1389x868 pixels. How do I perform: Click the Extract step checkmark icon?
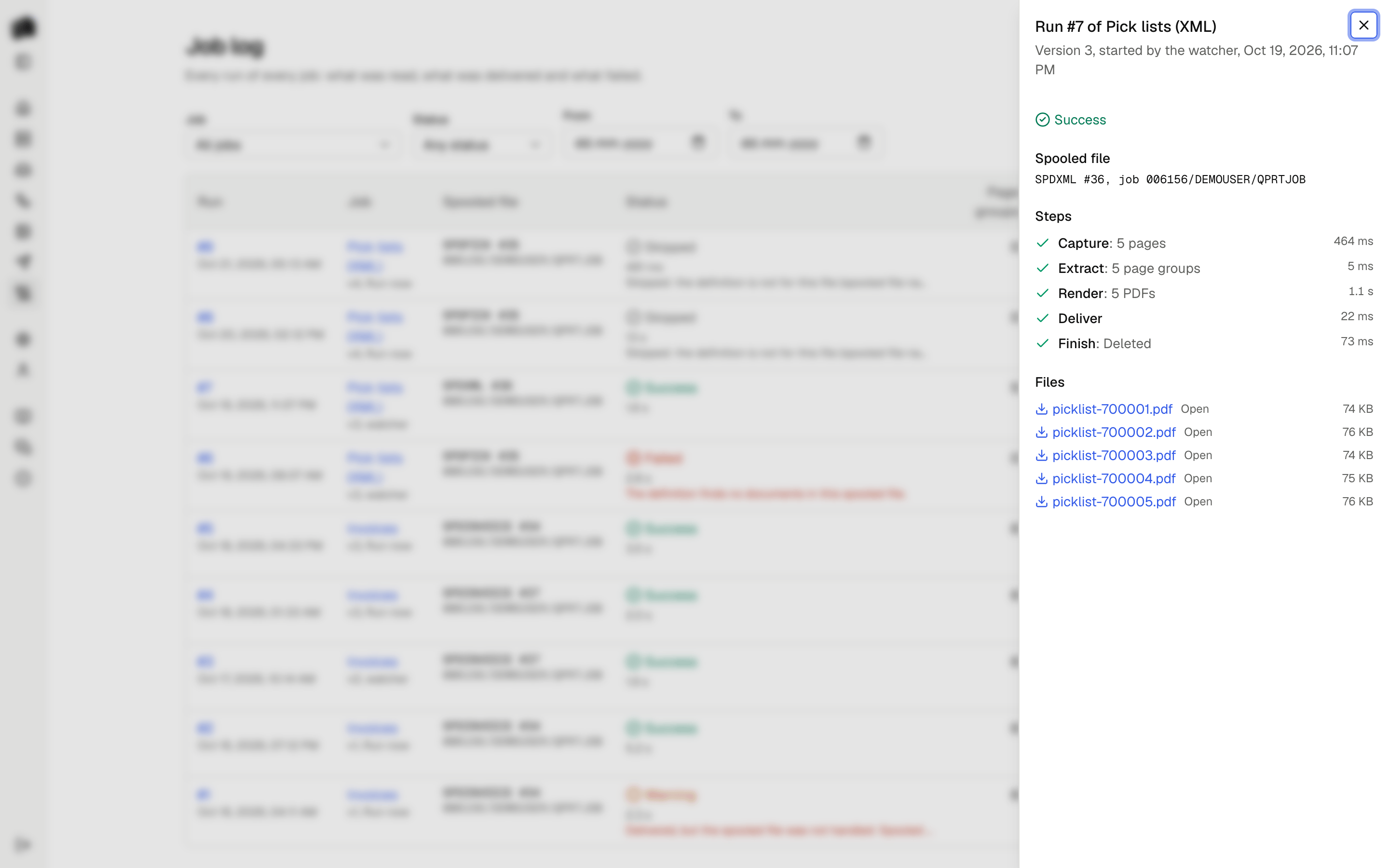(1042, 268)
